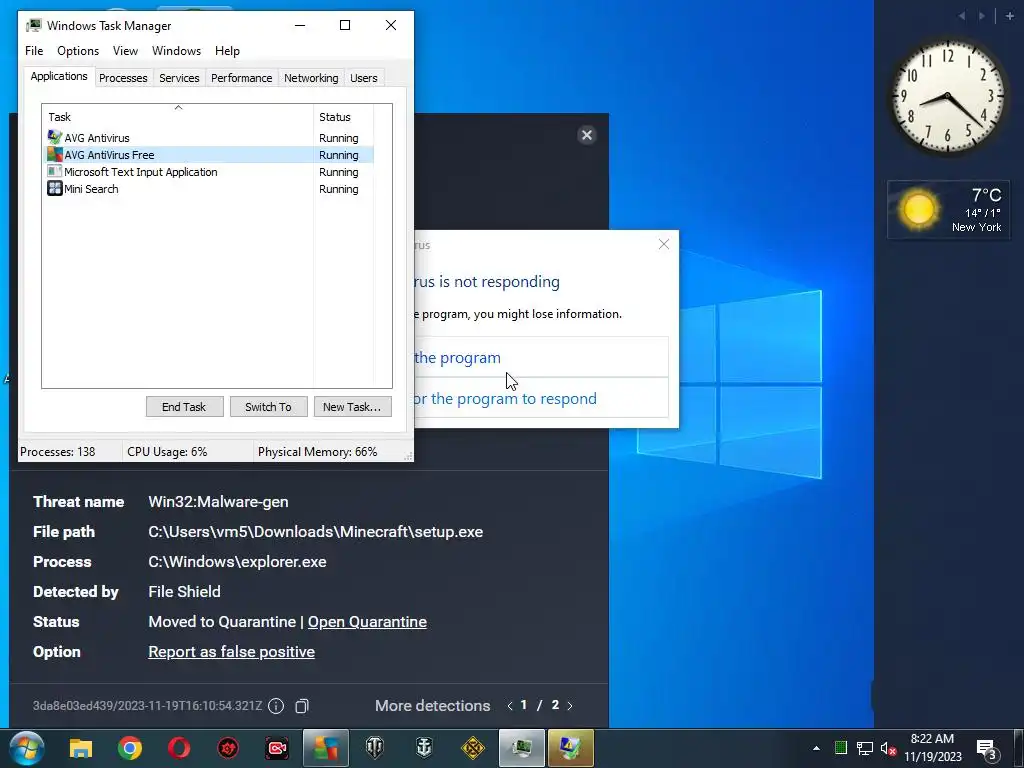Open the notification center with 3 alerts
Viewport: 1024px width, 768px height.
click(987, 748)
